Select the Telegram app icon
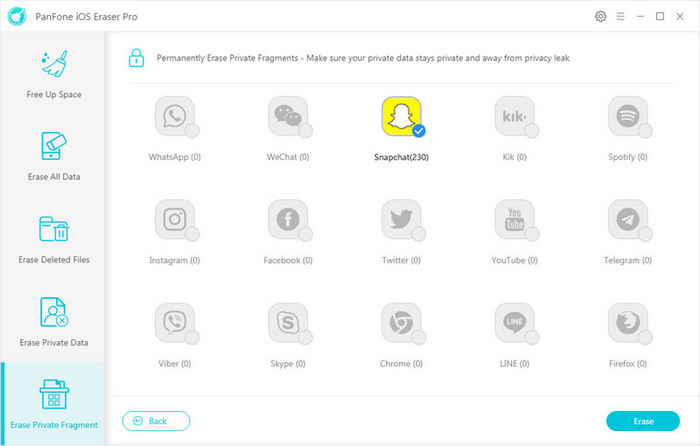This screenshot has height=446, width=700. tap(628, 219)
